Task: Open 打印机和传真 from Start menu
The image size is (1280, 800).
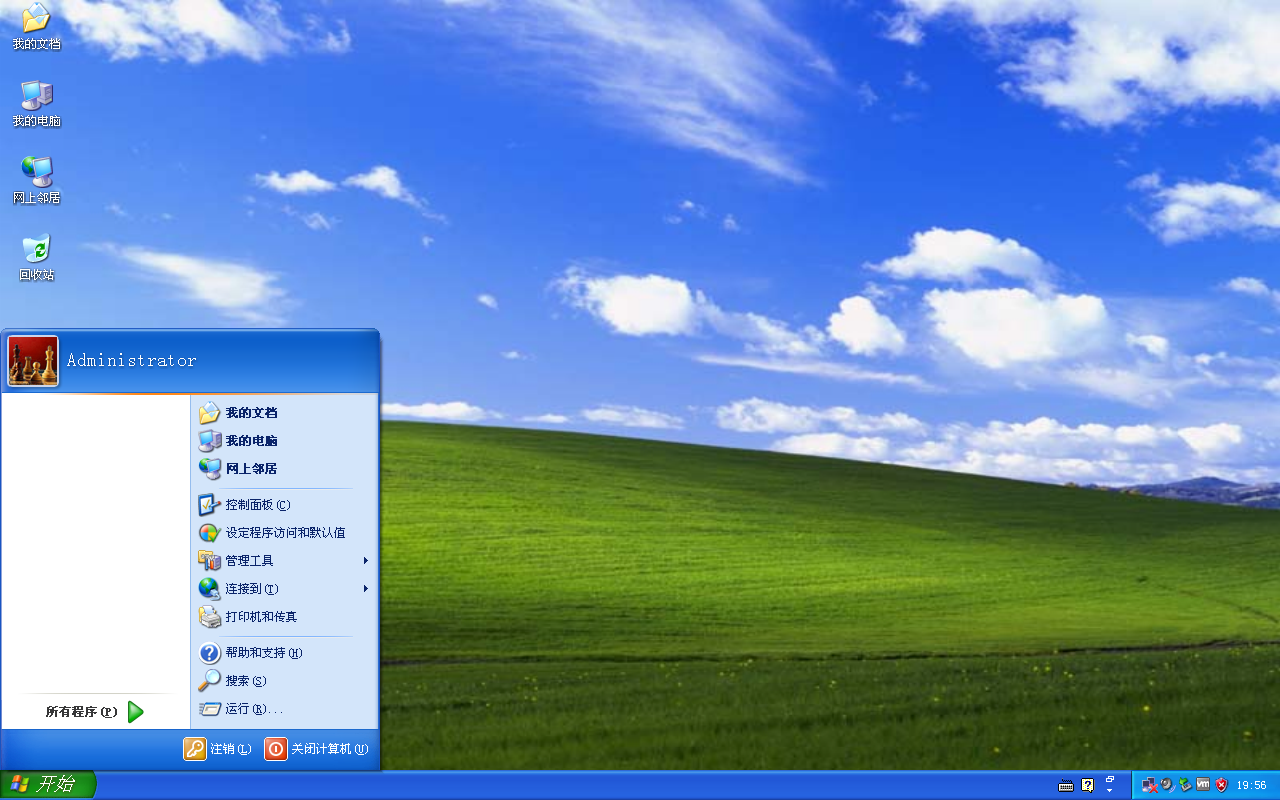Action: (284, 617)
